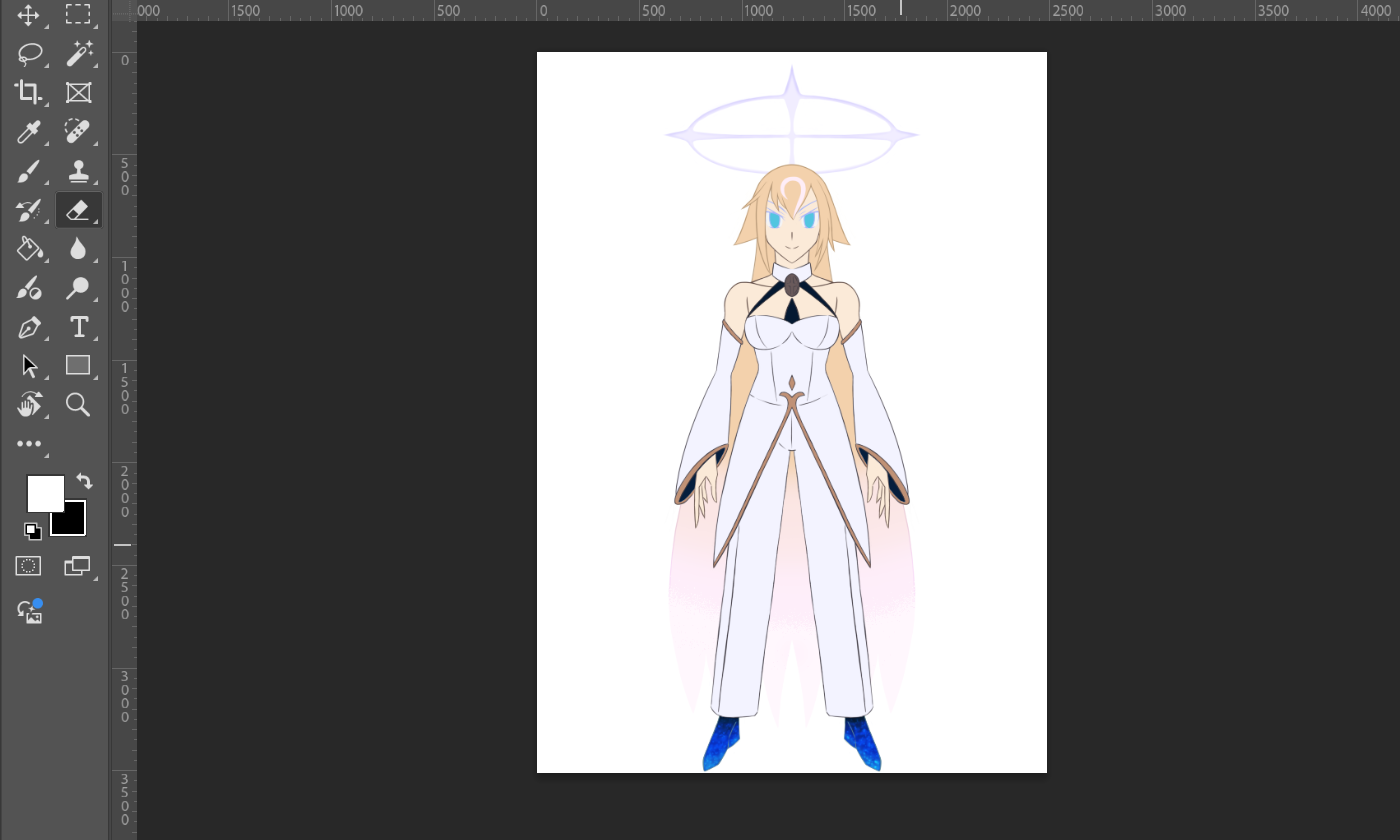Choose the Eyedropper tool
Viewport: 1400px width, 840px height.
tap(29, 132)
